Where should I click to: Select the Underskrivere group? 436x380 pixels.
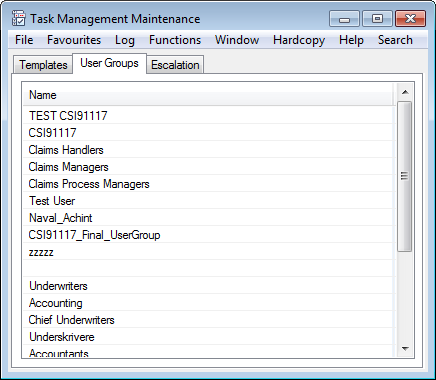[x=208, y=337]
